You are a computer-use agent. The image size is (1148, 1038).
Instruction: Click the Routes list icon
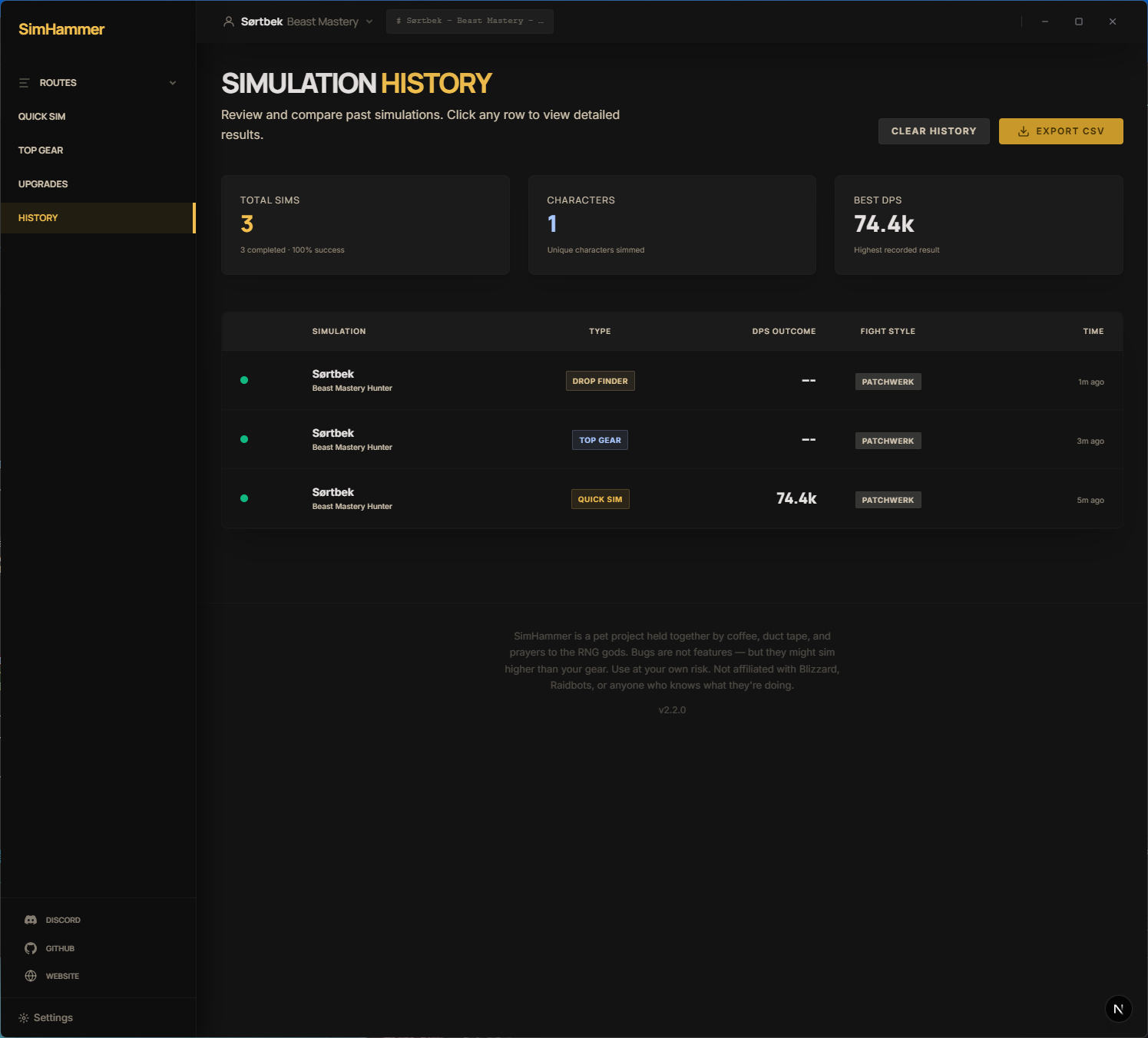[x=25, y=83]
